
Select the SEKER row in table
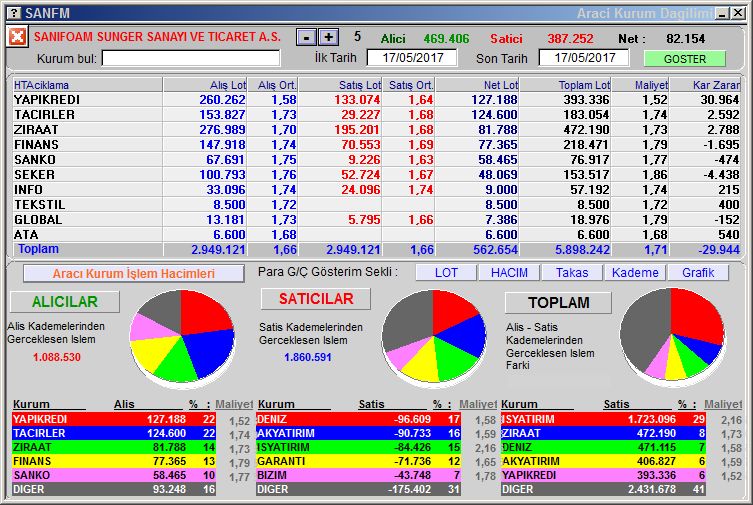click(376, 175)
